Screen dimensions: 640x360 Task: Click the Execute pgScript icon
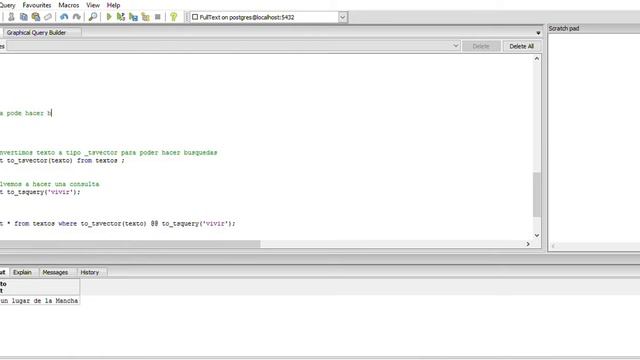tap(121, 17)
